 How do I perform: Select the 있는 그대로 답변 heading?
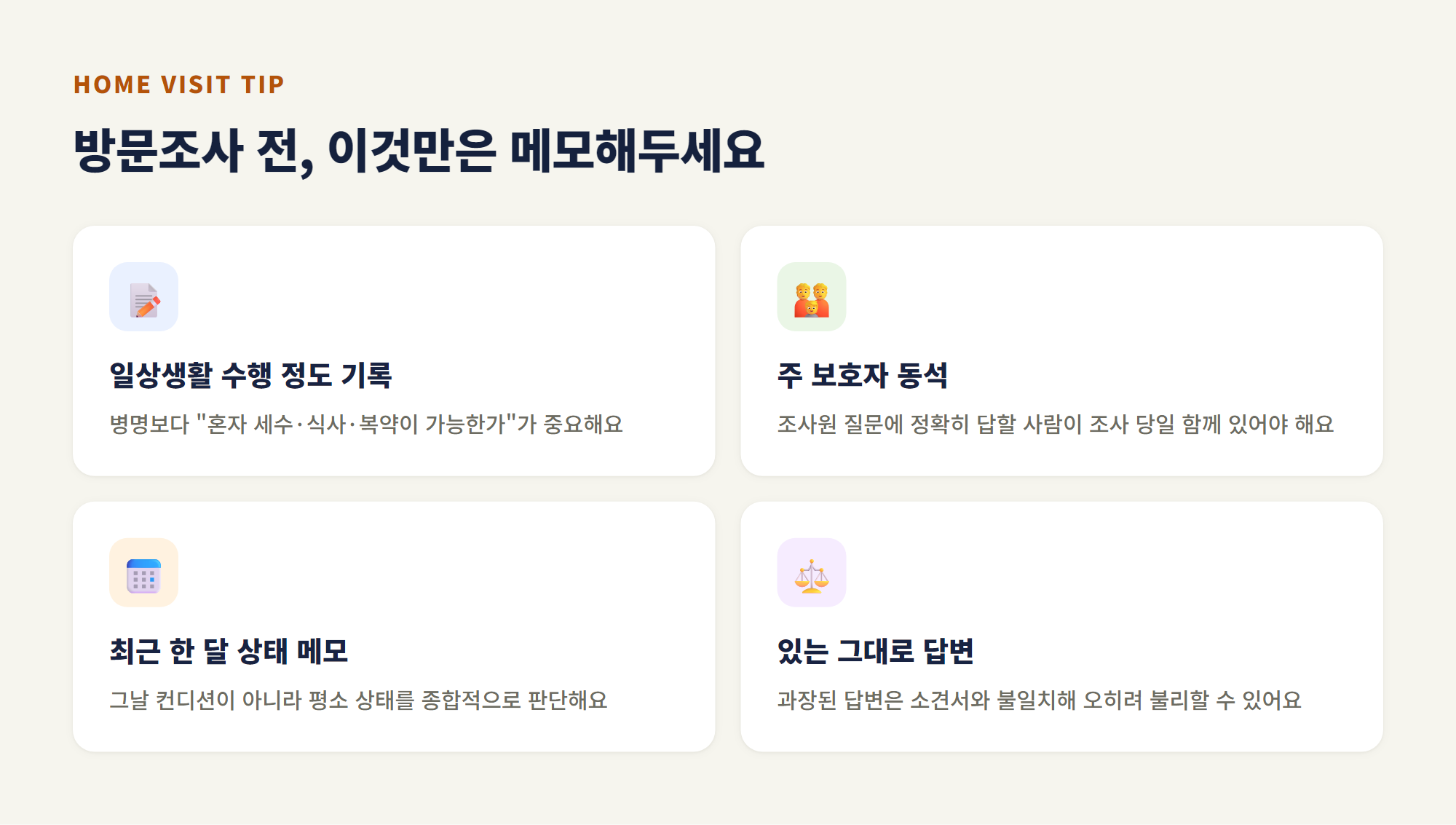pyautogui.click(x=875, y=651)
